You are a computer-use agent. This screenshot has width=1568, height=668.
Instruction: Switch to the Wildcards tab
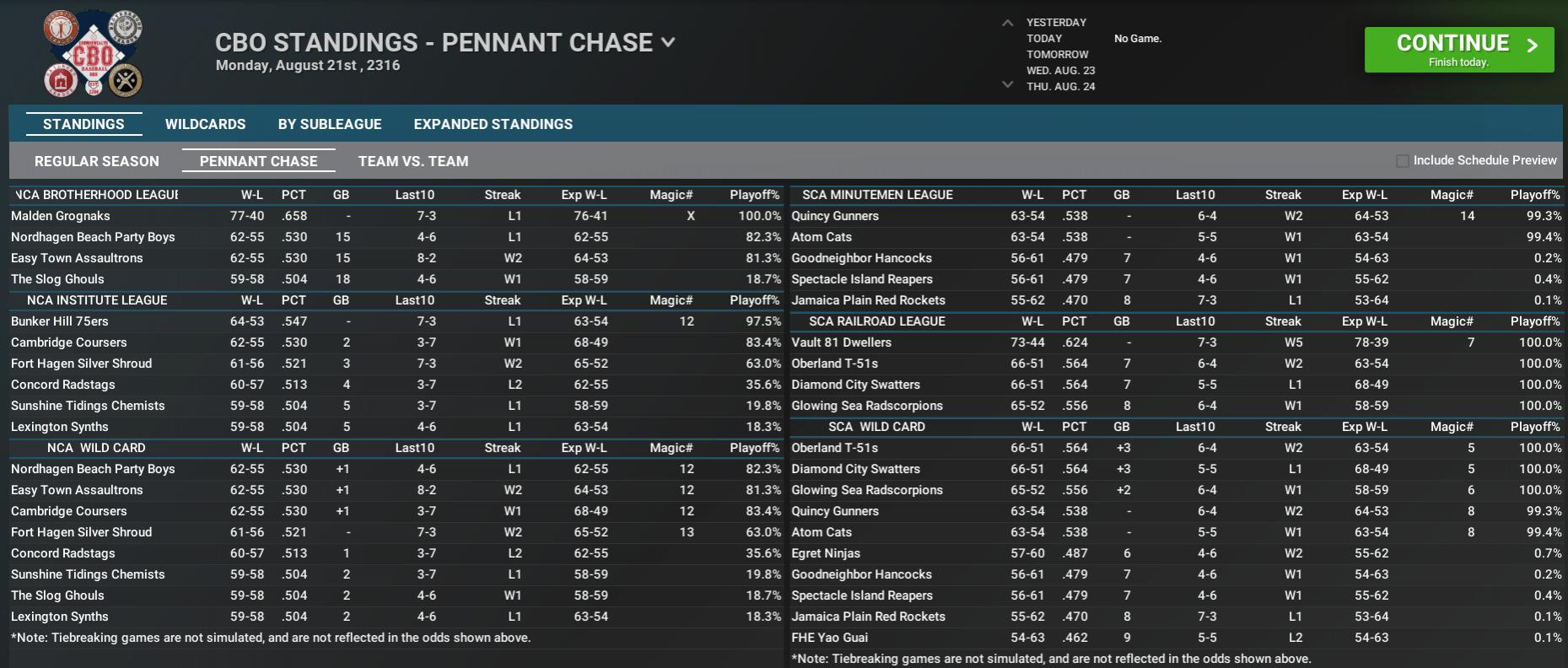click(205, 124)
